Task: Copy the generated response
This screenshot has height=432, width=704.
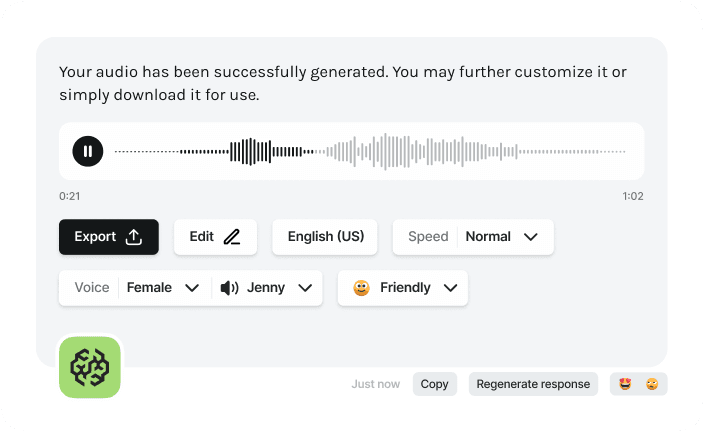Action: pos(434,384)
